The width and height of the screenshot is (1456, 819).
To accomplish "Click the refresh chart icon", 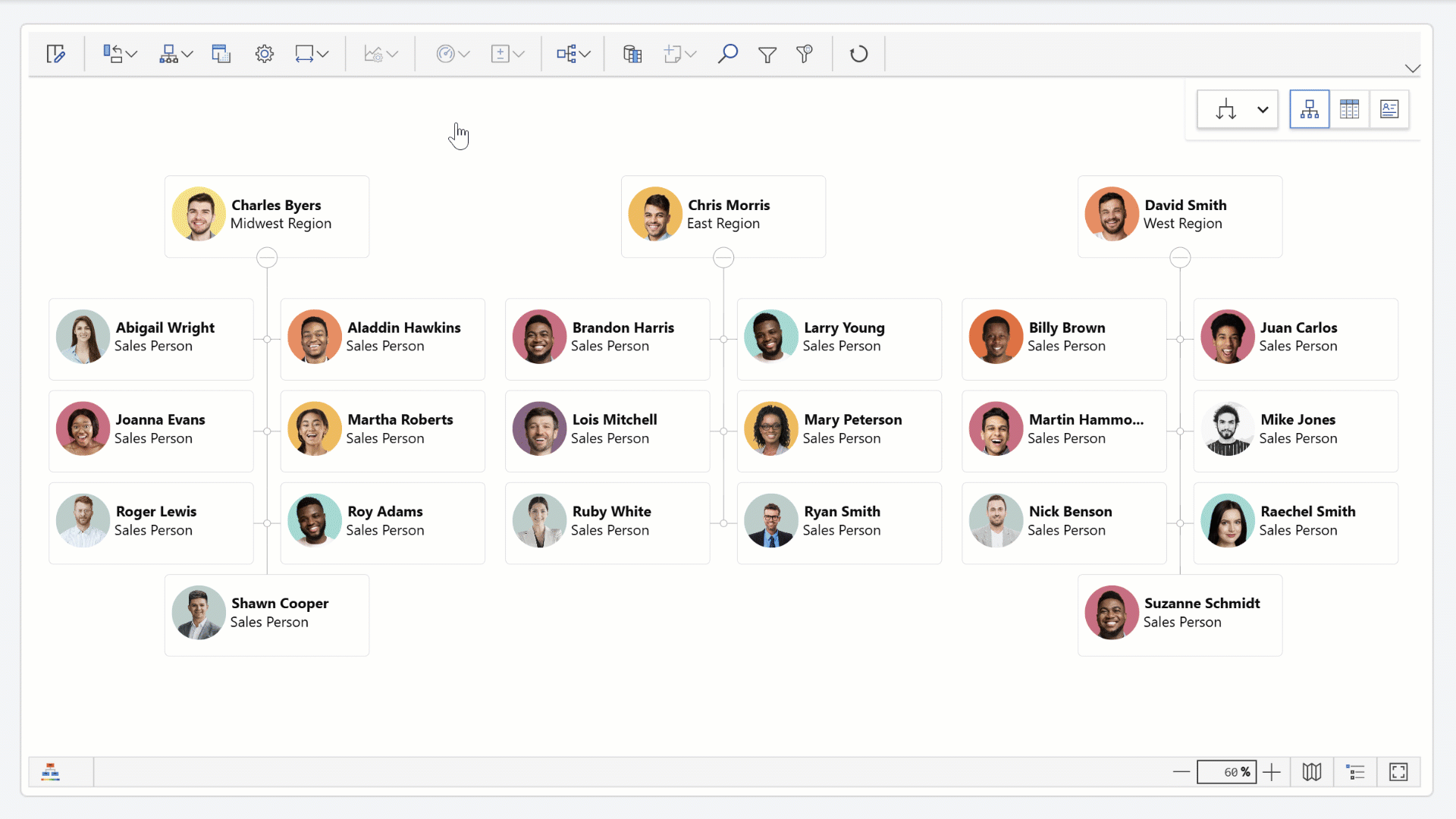I will [858, 54].
